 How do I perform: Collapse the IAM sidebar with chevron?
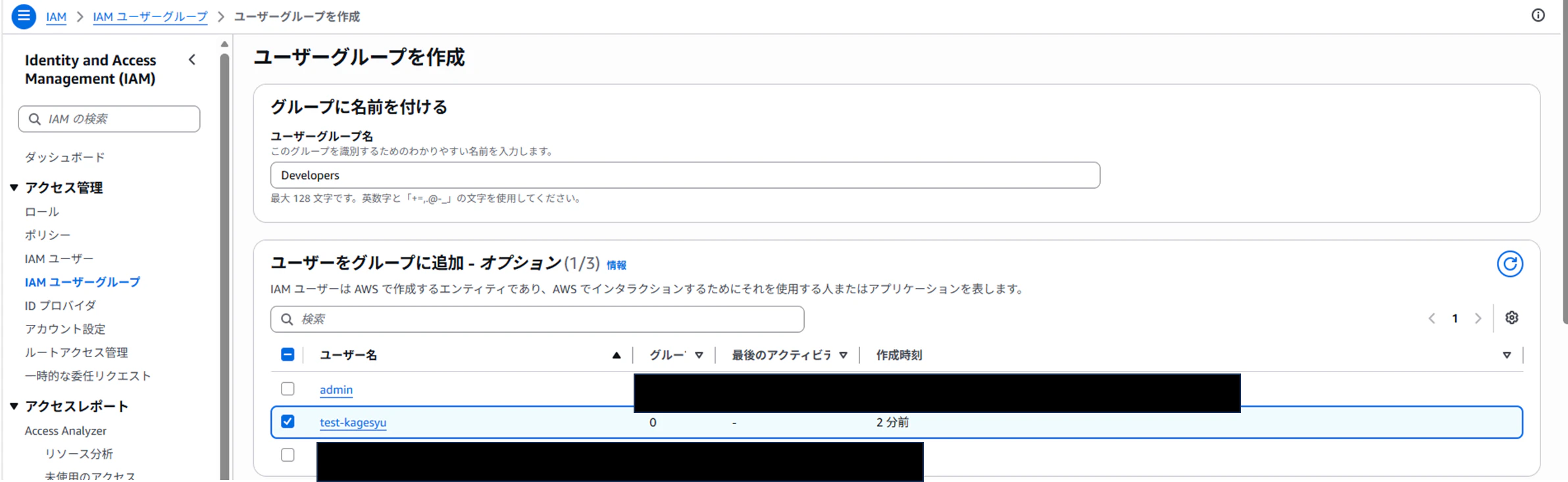[192, 60]
